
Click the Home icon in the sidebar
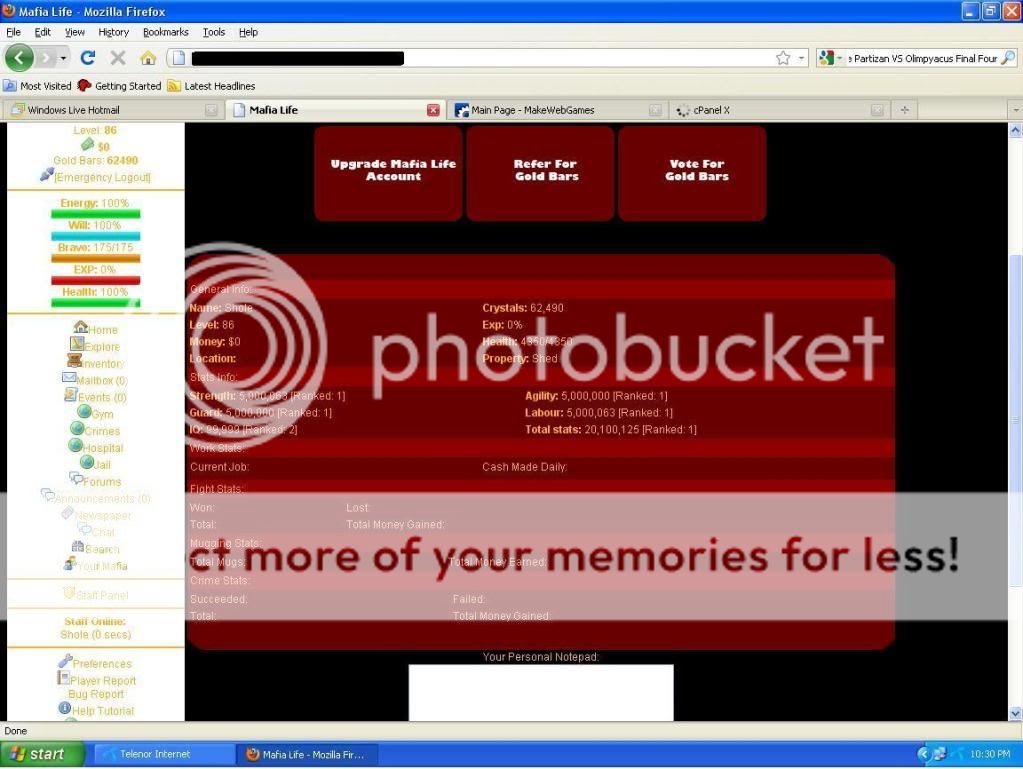(x=80, y=327)
